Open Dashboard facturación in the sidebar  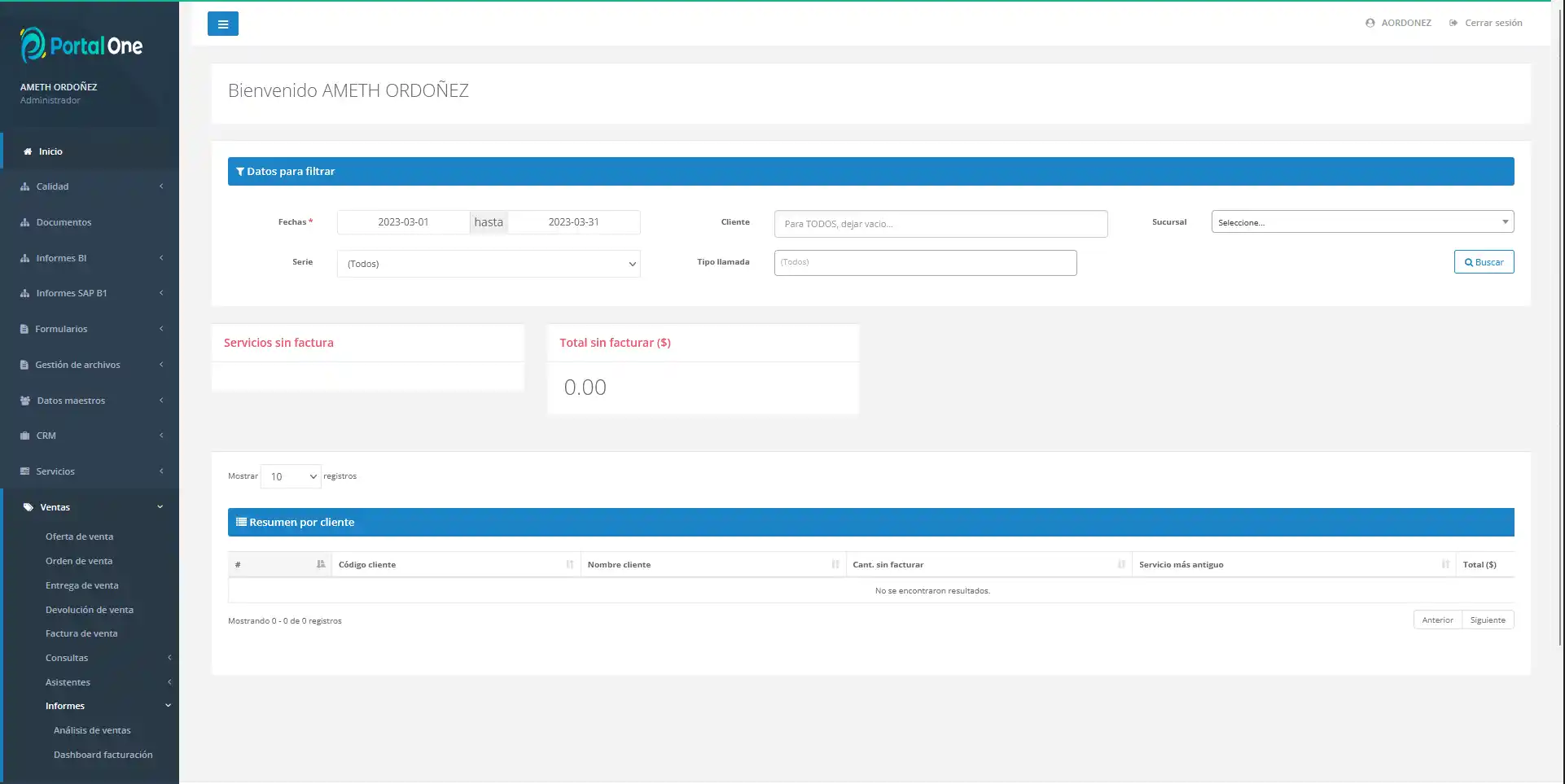click(x=103, y=755)
